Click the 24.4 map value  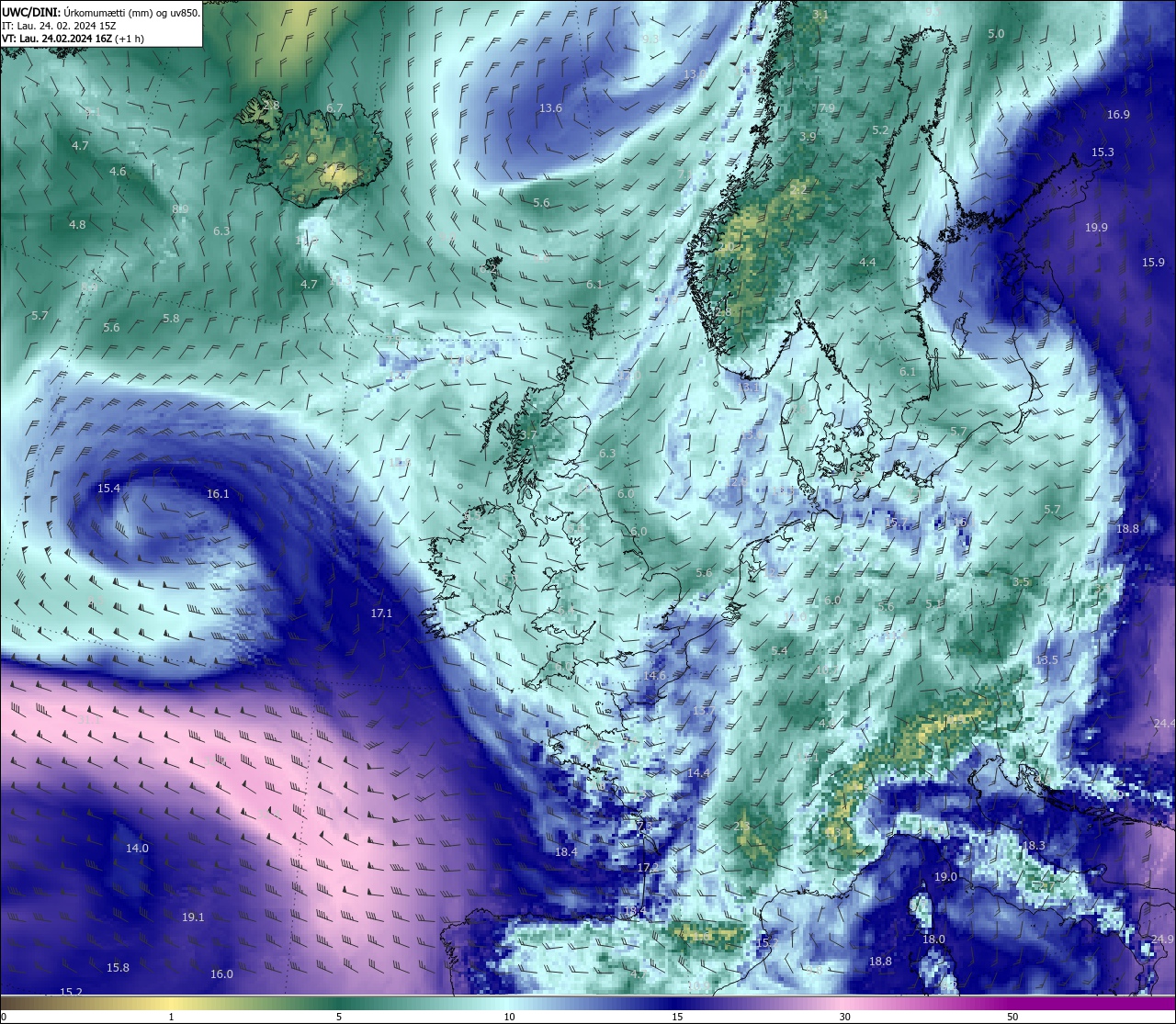[1164, 724]
